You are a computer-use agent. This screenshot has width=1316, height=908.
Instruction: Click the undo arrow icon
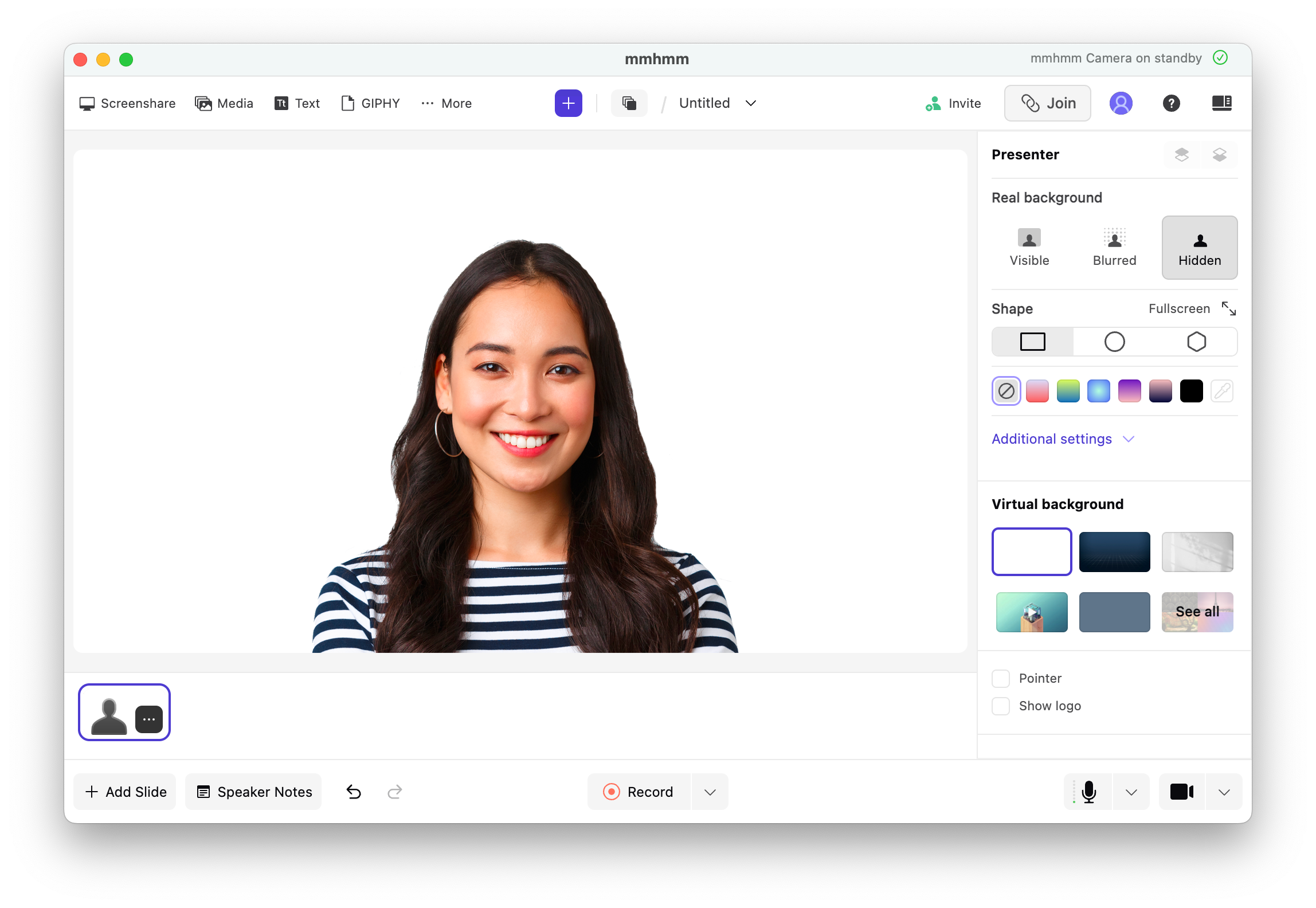click(x=354, y=792)
